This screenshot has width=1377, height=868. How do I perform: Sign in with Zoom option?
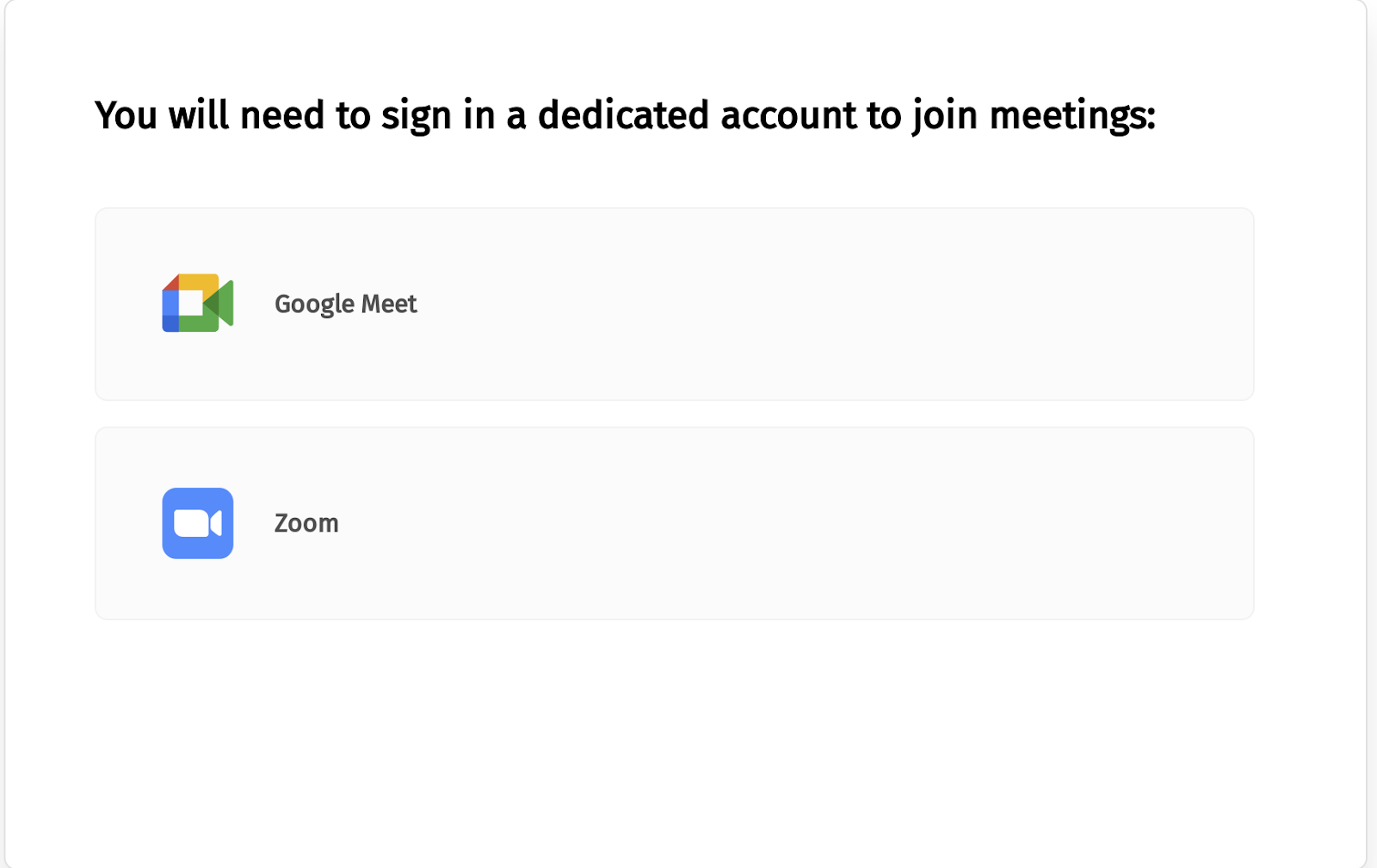click(674, 523)
